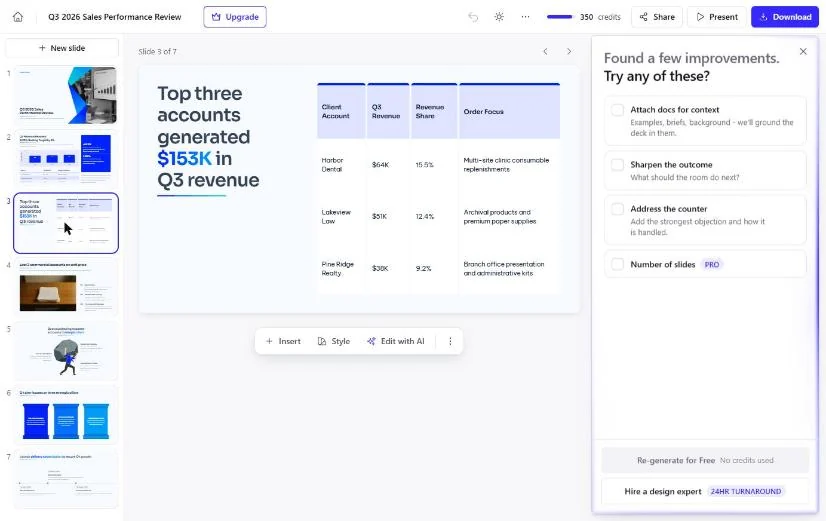This screenshot has width=826, height=521.
Task: Click the credits progress bar
Action: 559,17
